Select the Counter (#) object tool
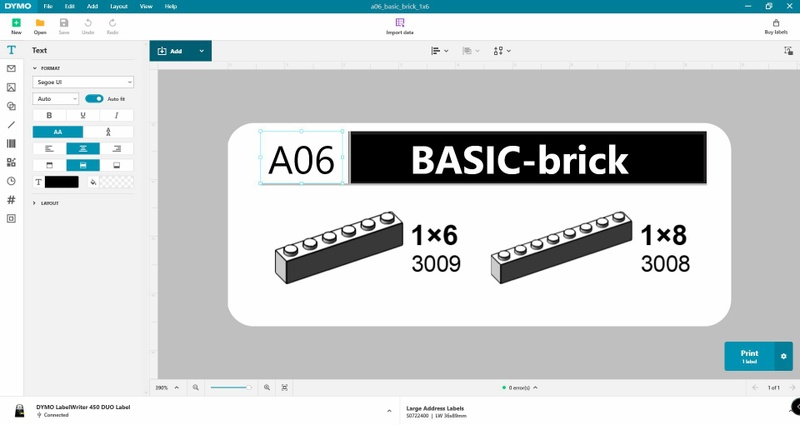The height and width of the screenshot is (425, 800). [x=11, y=199]
